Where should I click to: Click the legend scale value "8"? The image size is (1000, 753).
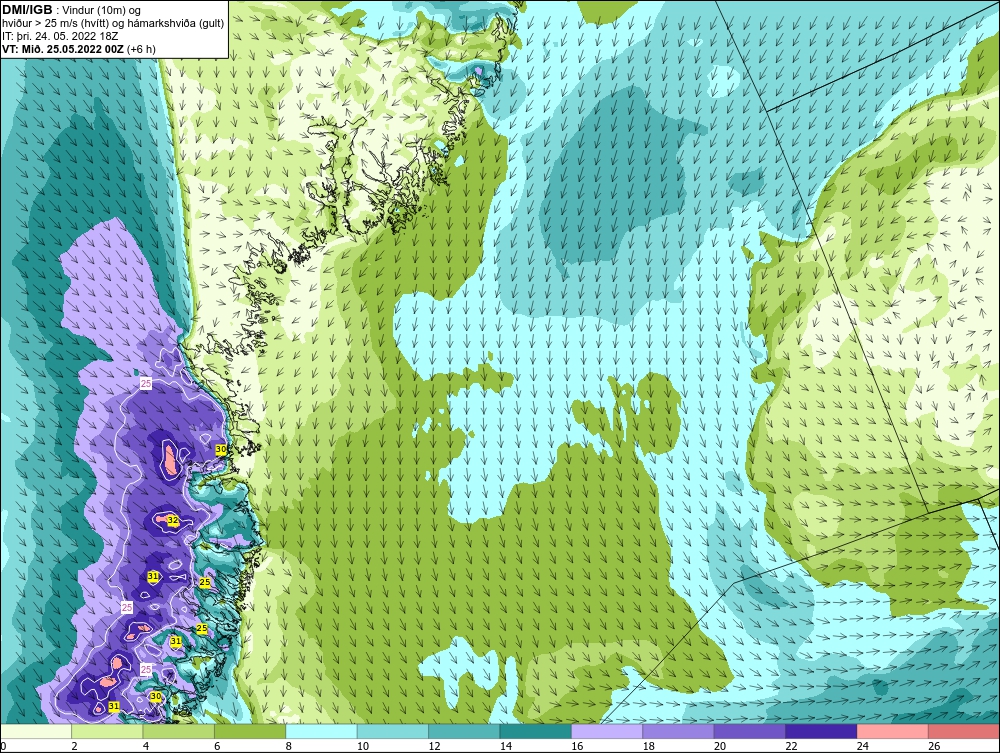(289, 746)
